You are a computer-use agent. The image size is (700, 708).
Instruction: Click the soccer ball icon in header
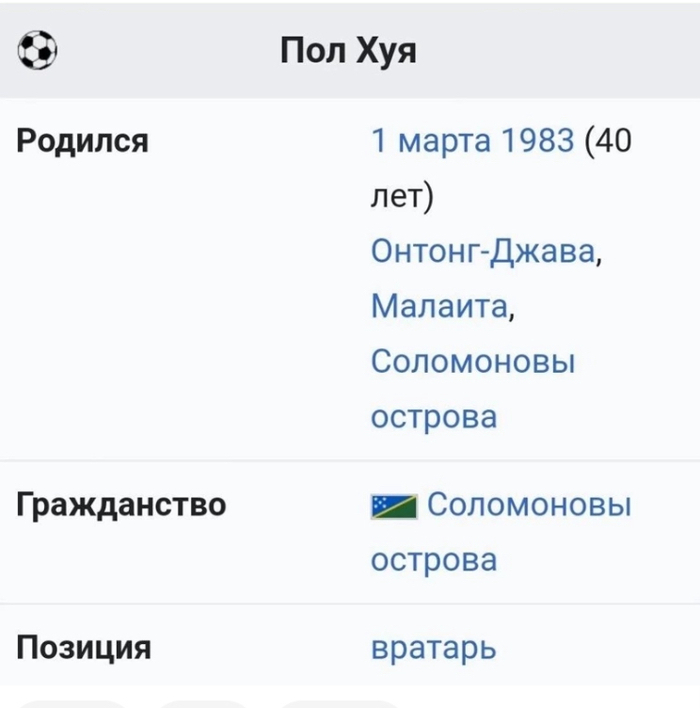click(38, 49)
